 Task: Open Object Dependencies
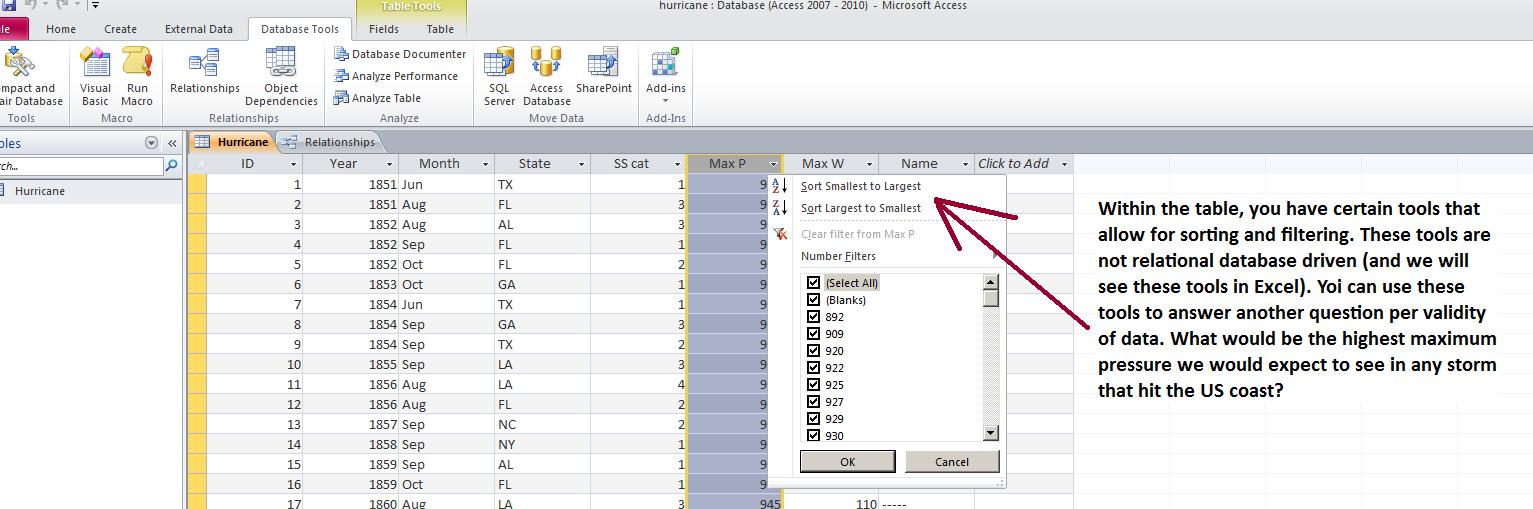(x=281, y=76)
